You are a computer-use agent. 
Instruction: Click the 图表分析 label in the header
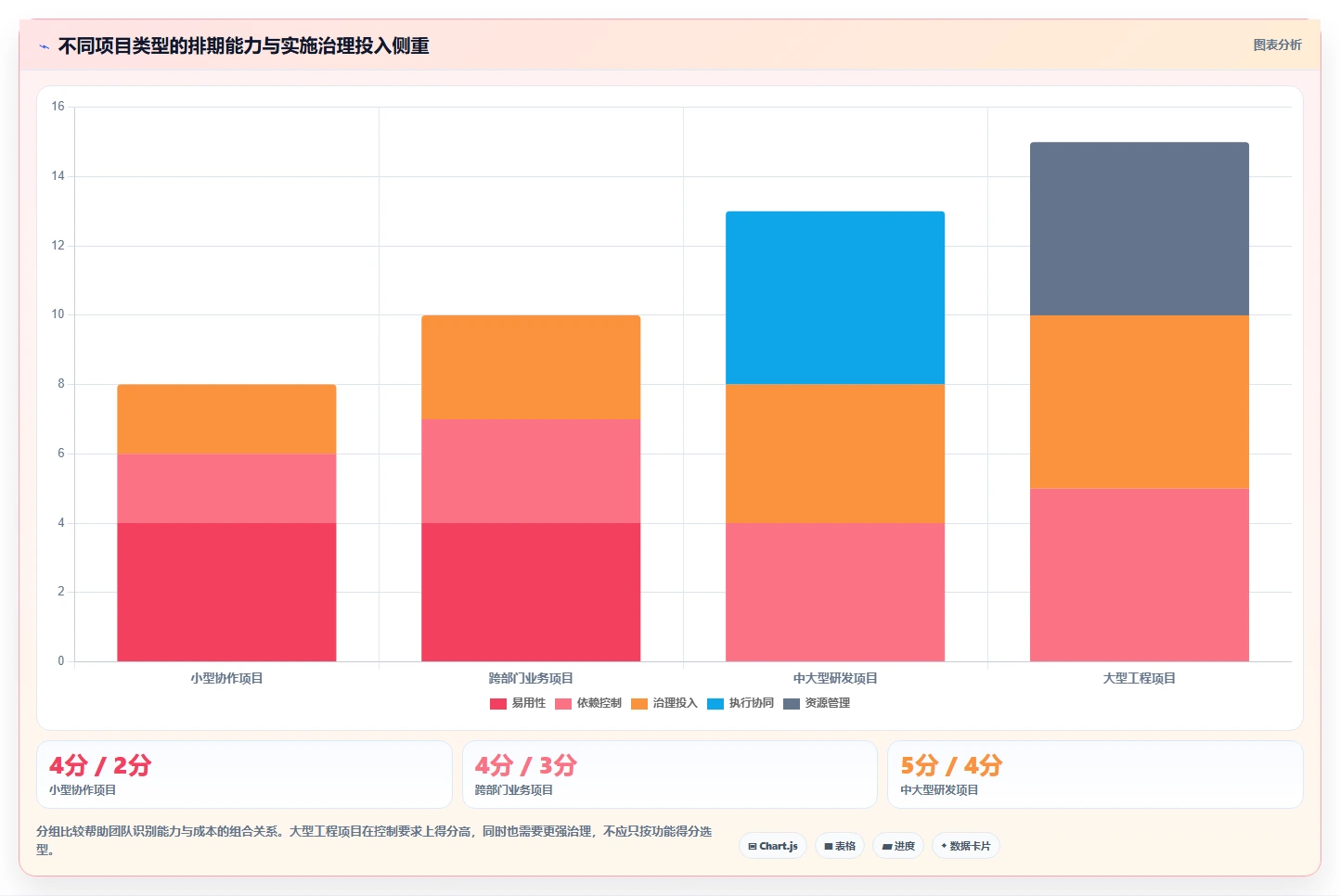1277,45
